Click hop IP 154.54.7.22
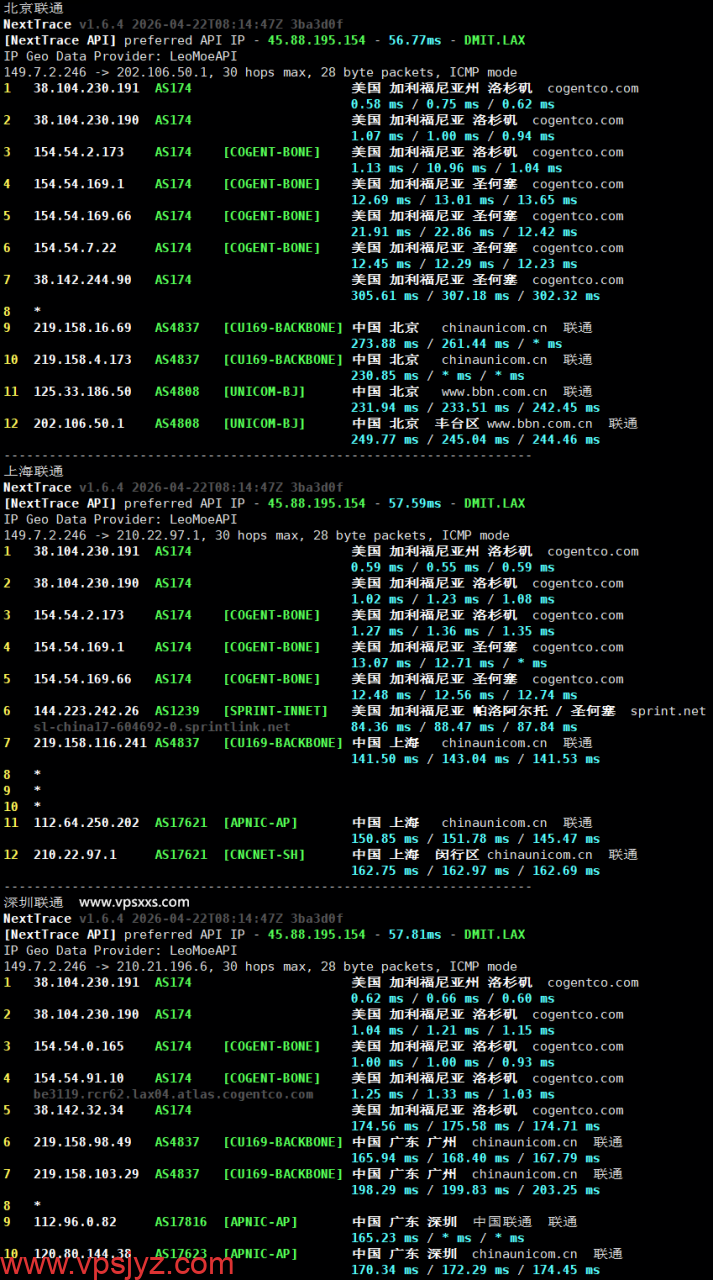This screenshot has width=713, height=1280. coord(75,248)
